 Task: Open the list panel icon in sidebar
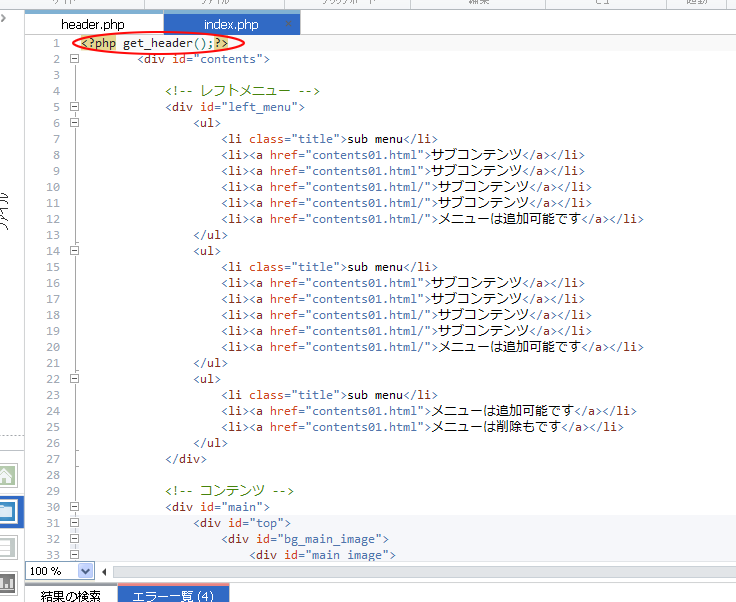pyautogui.click(x=8, y=547)
